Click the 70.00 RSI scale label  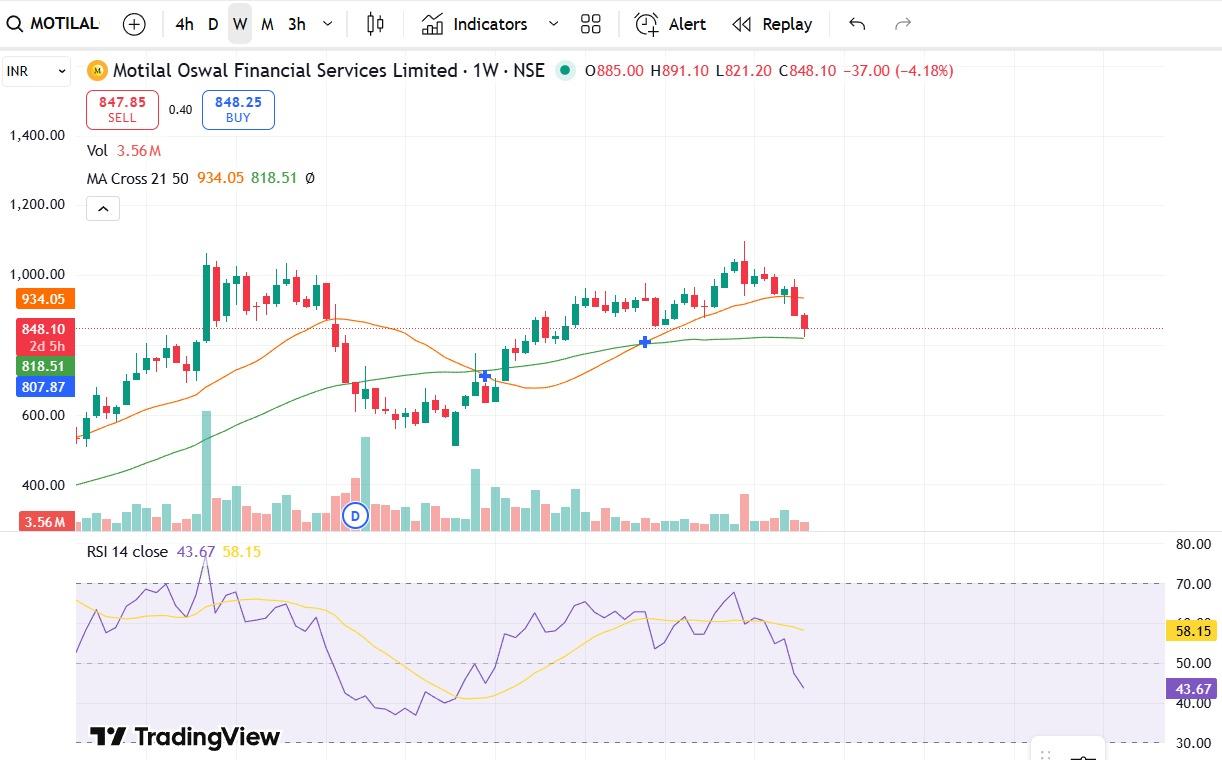click(x=1194, y=584)
